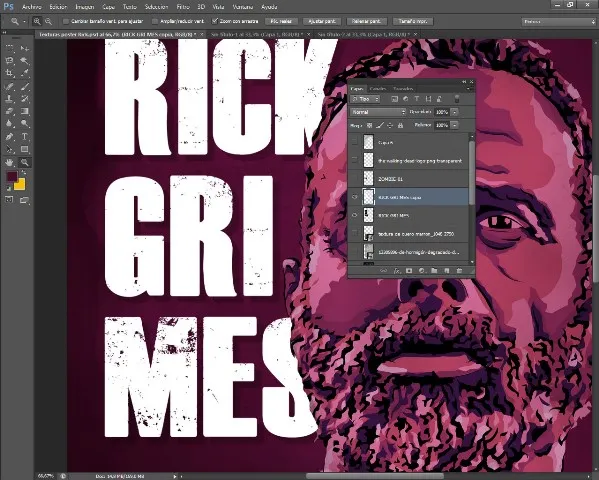599x480 pixels.
Task: Enable Cambiar tamaño vent. para ajustar checkbox
Action: (66, 21)
